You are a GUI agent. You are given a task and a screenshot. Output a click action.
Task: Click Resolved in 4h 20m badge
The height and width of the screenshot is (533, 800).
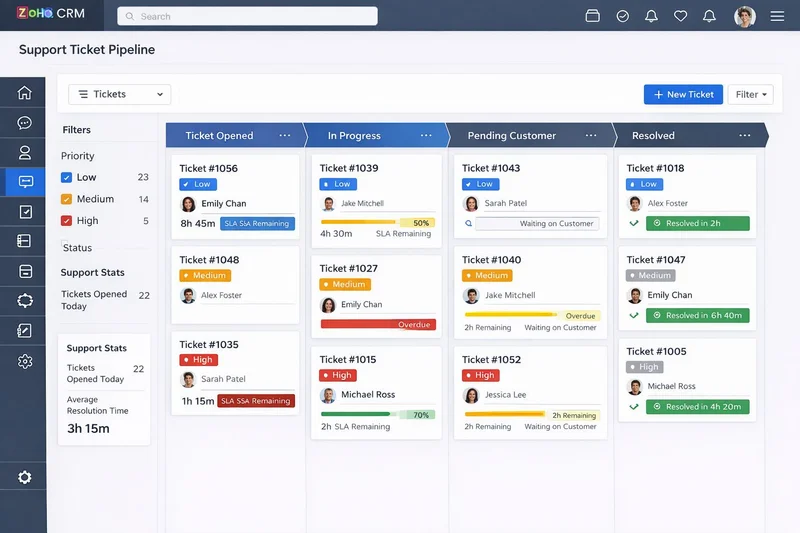click(697, 407)
